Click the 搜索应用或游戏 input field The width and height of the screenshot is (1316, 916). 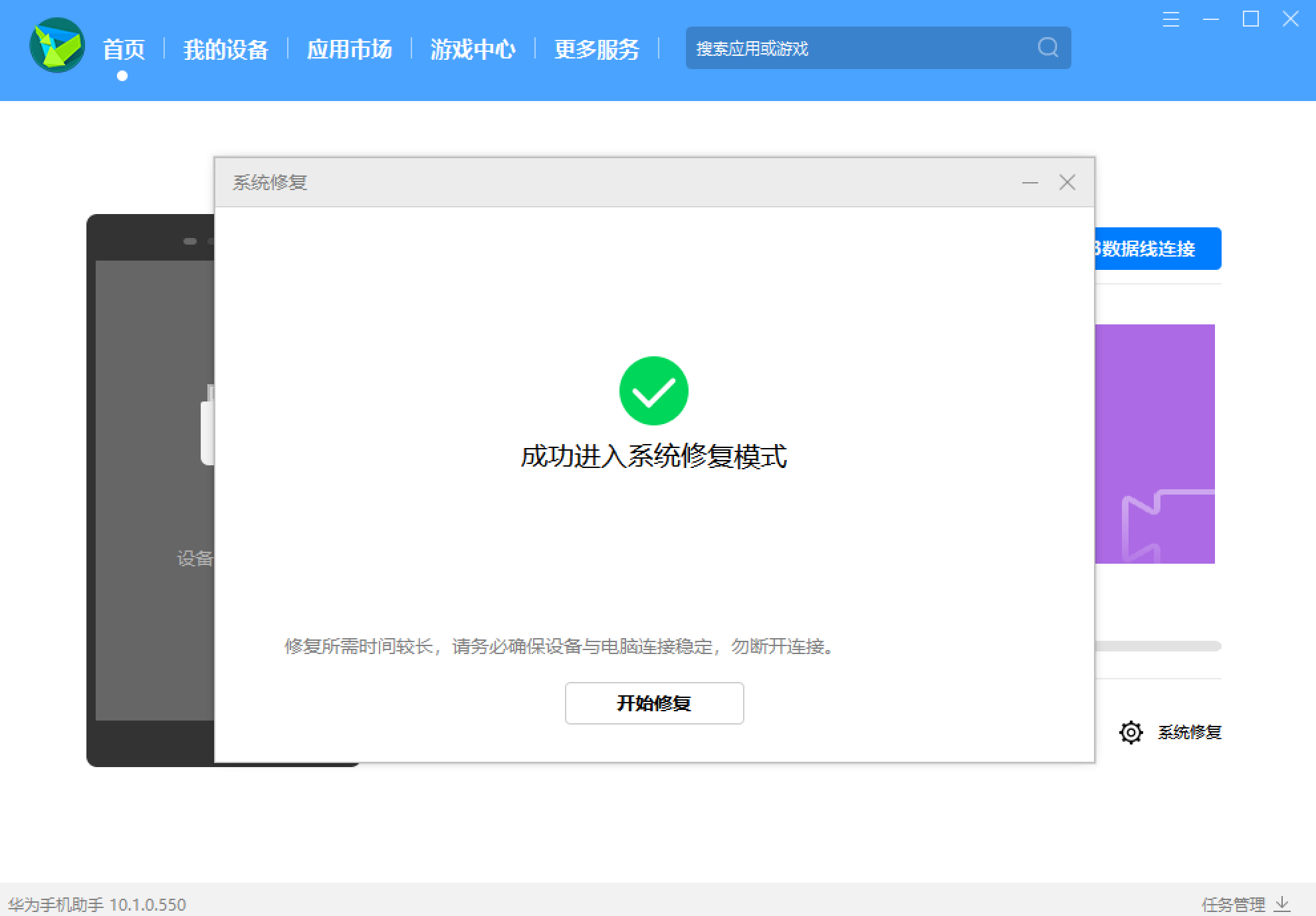pos(831,48)
